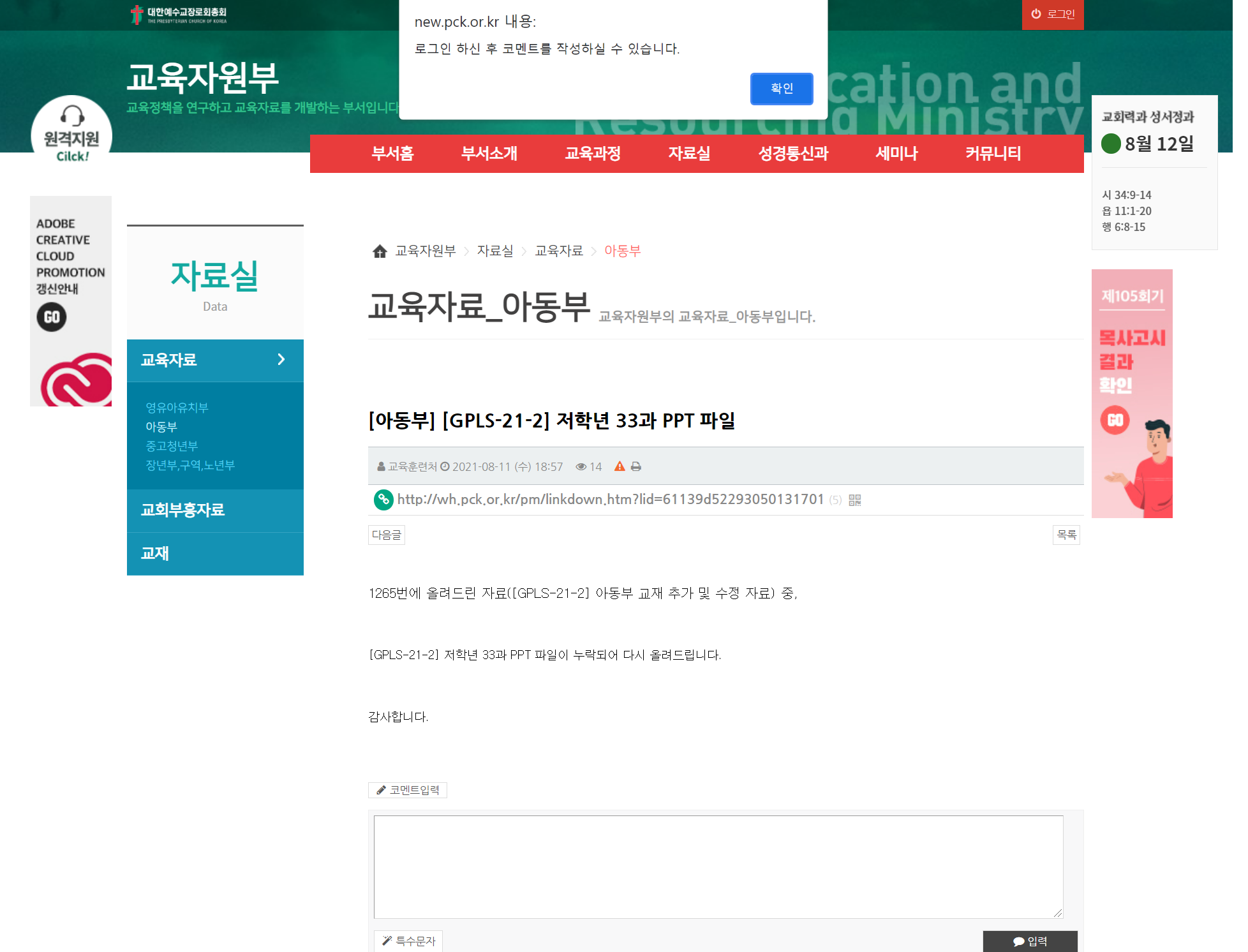Click the warning report triangle icon
This screenshot has width=1248, height=952.
coord(619,466)
